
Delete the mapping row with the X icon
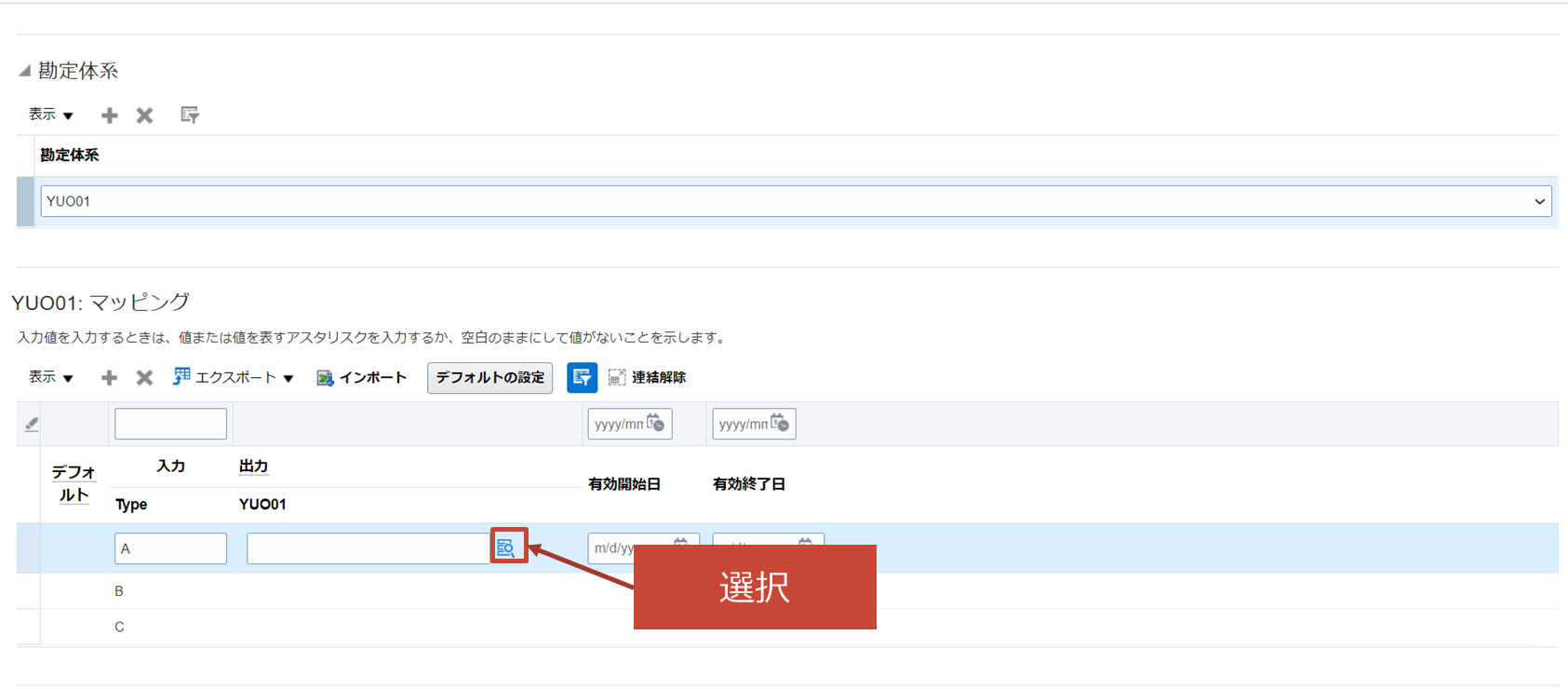pos(144,377)
